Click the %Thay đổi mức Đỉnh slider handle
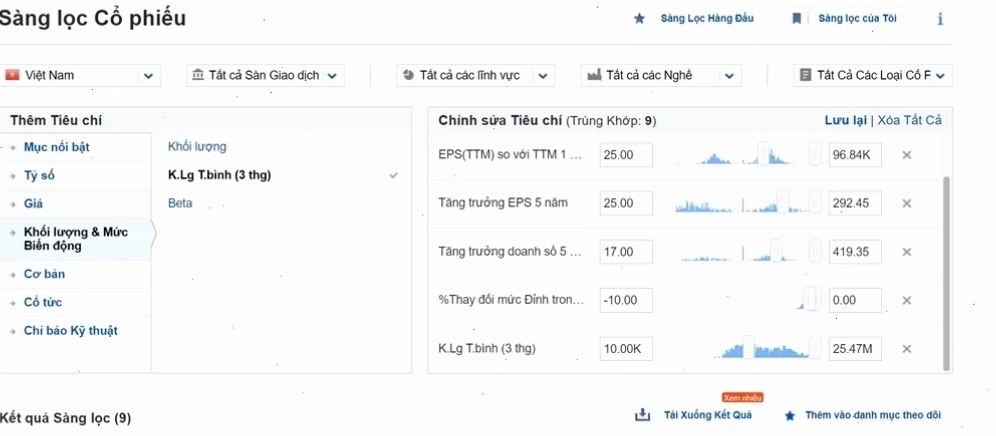The image size is (996, 436). click(809, 300)
